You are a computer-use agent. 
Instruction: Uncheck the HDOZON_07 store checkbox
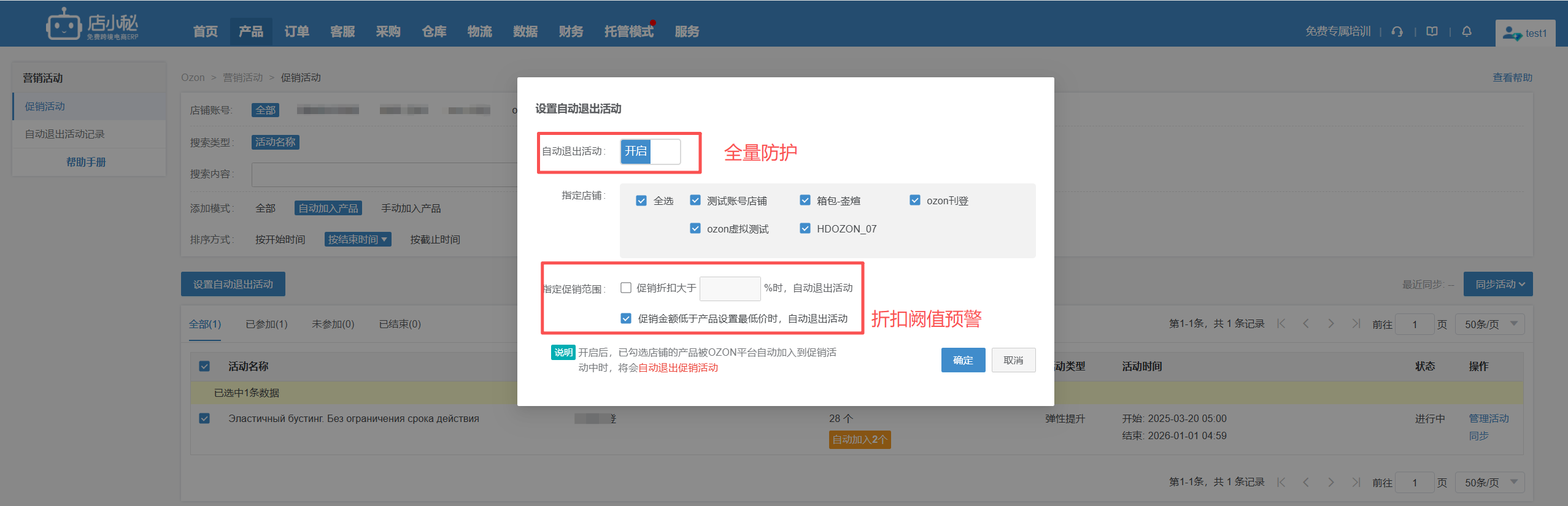point(805,228)
